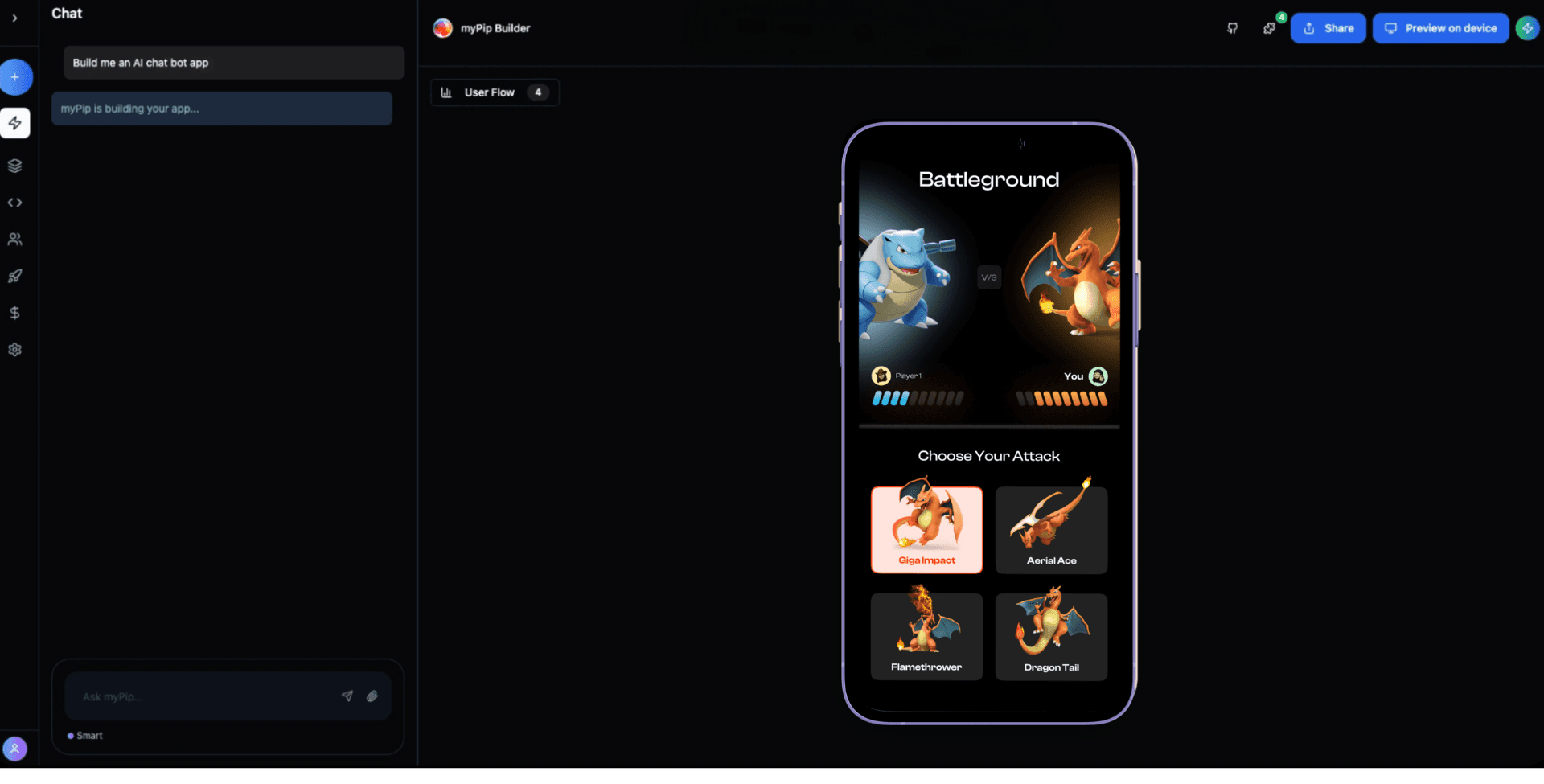Click the rocket deploy icon in sidebar

14,276
